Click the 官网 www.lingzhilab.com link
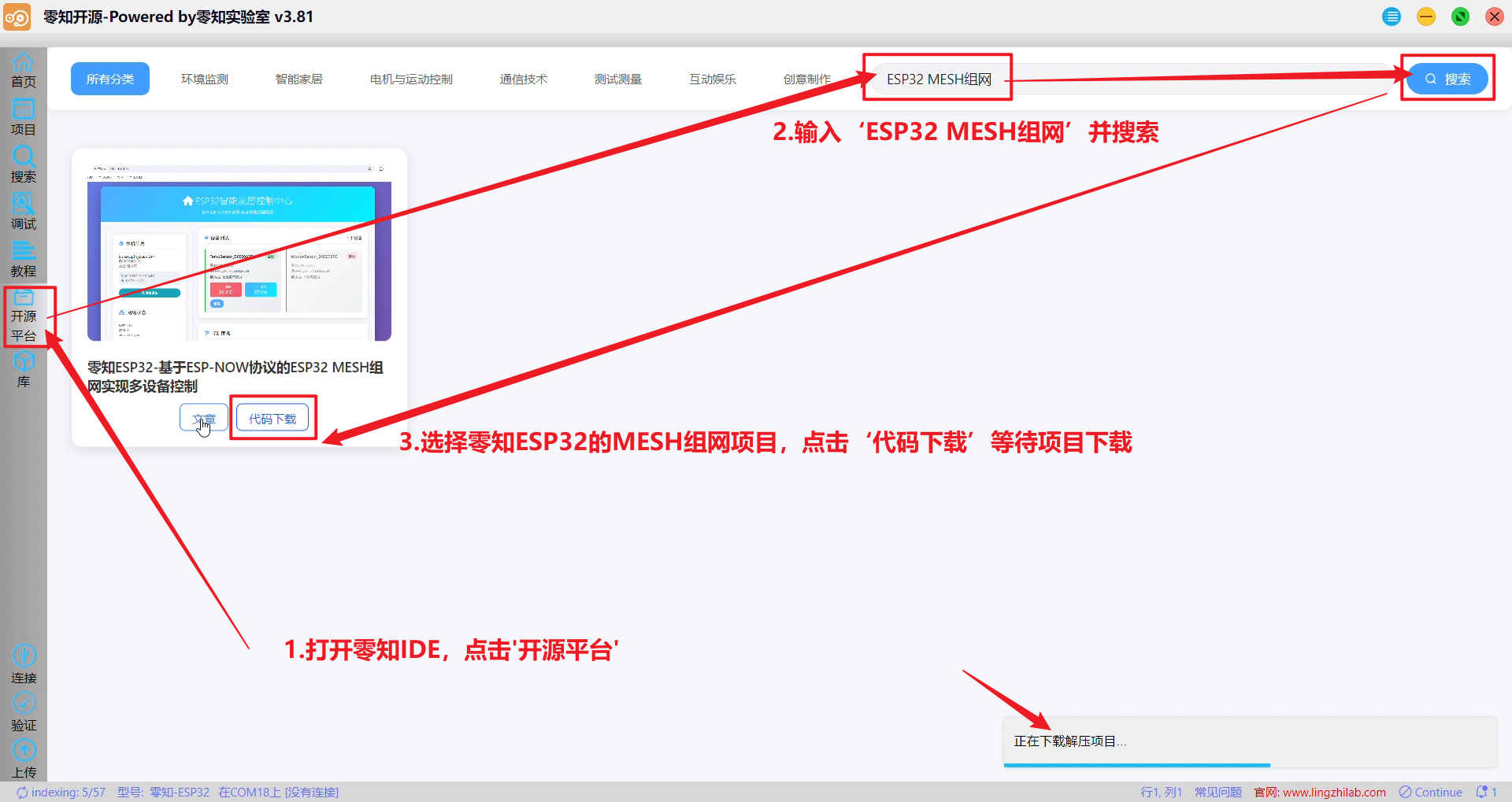 tap(1320, 793)
